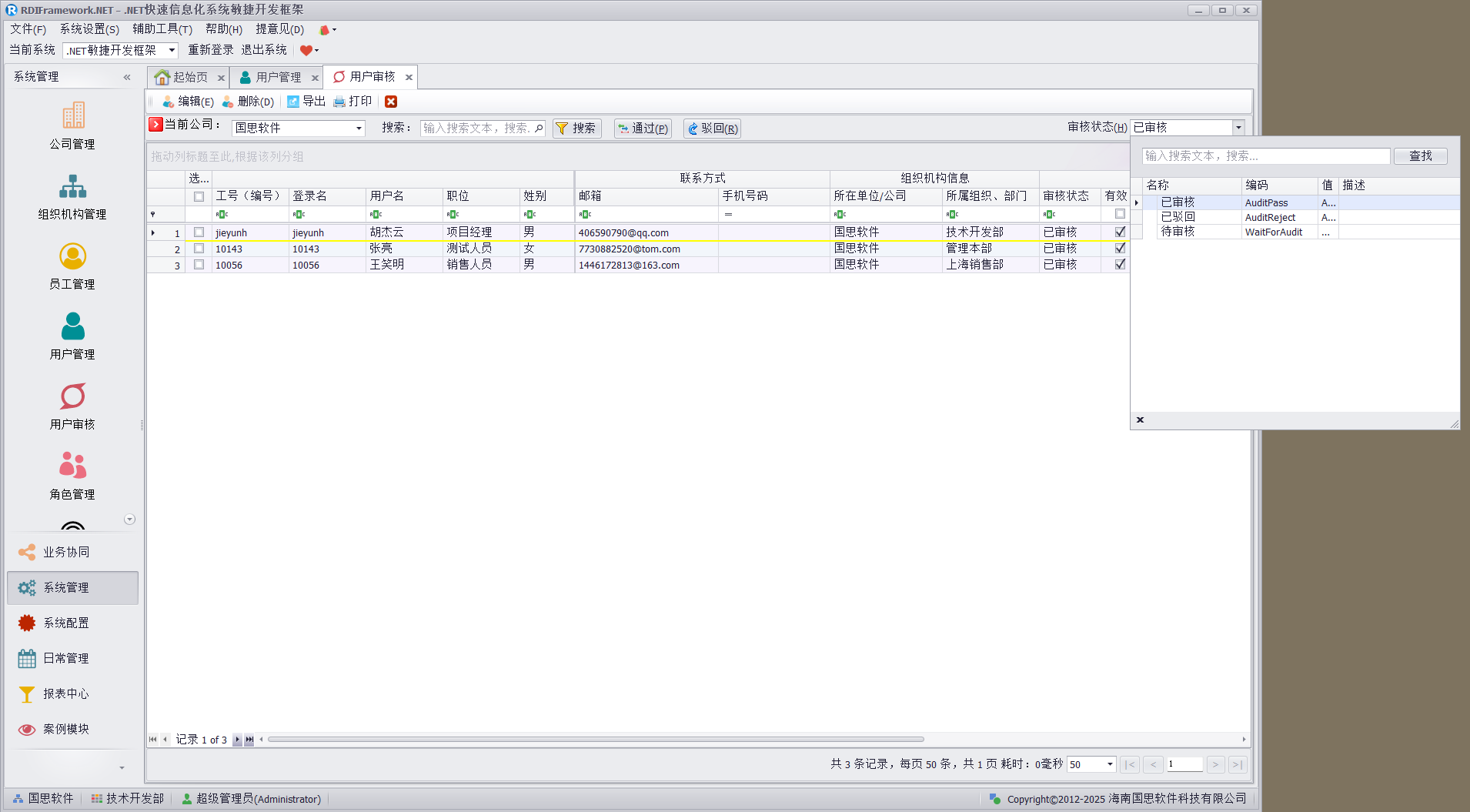Click the 查找 button in popup
This screenshot has height=812, width=1470.
pos(1420,156)
